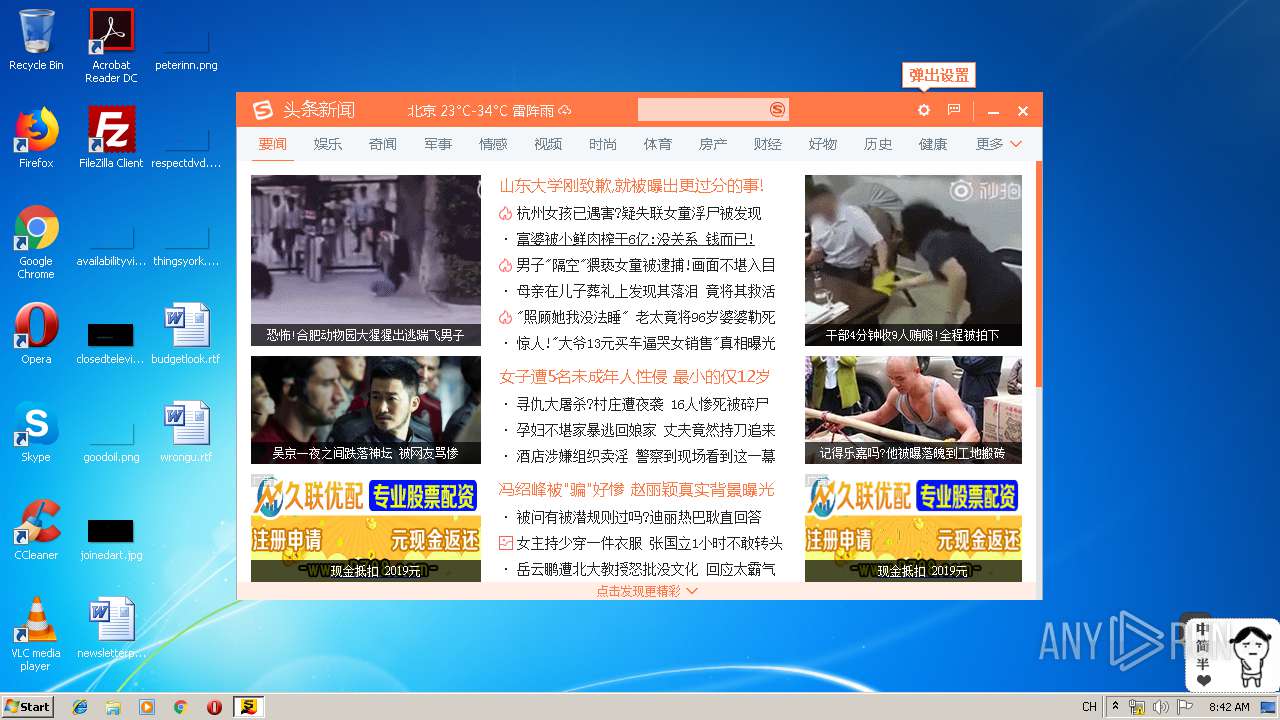Switch to 娱乐 tab

point(327,144)
